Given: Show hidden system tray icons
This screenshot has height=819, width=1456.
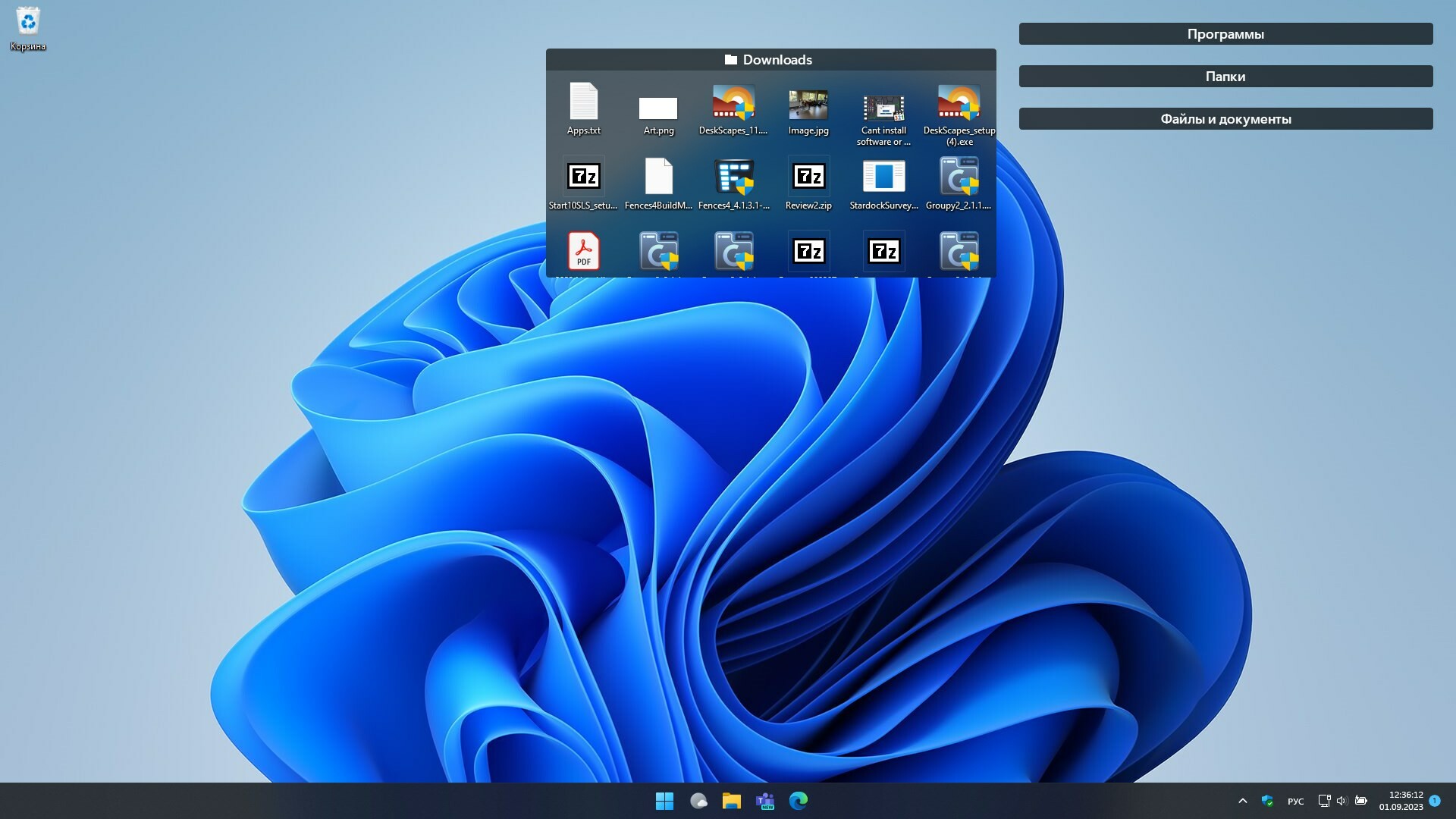Looking at the screenshot, I should click(x=1242, y=801).
